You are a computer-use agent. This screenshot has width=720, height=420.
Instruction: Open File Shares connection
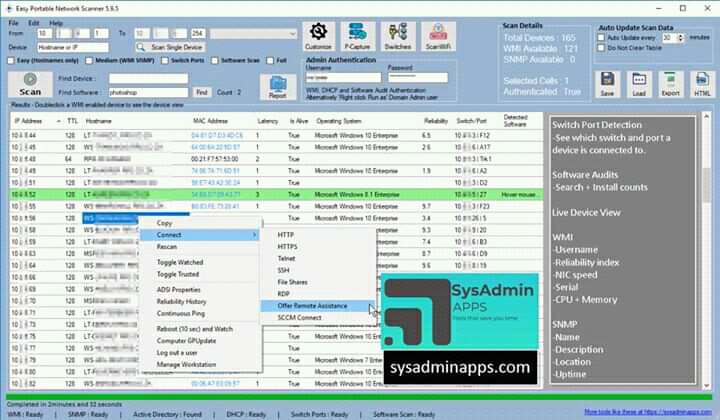(x=318, y=282)
